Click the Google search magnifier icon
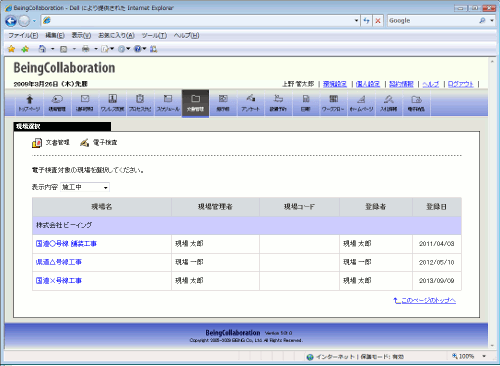500x366 pixels. tap(482, 21)
